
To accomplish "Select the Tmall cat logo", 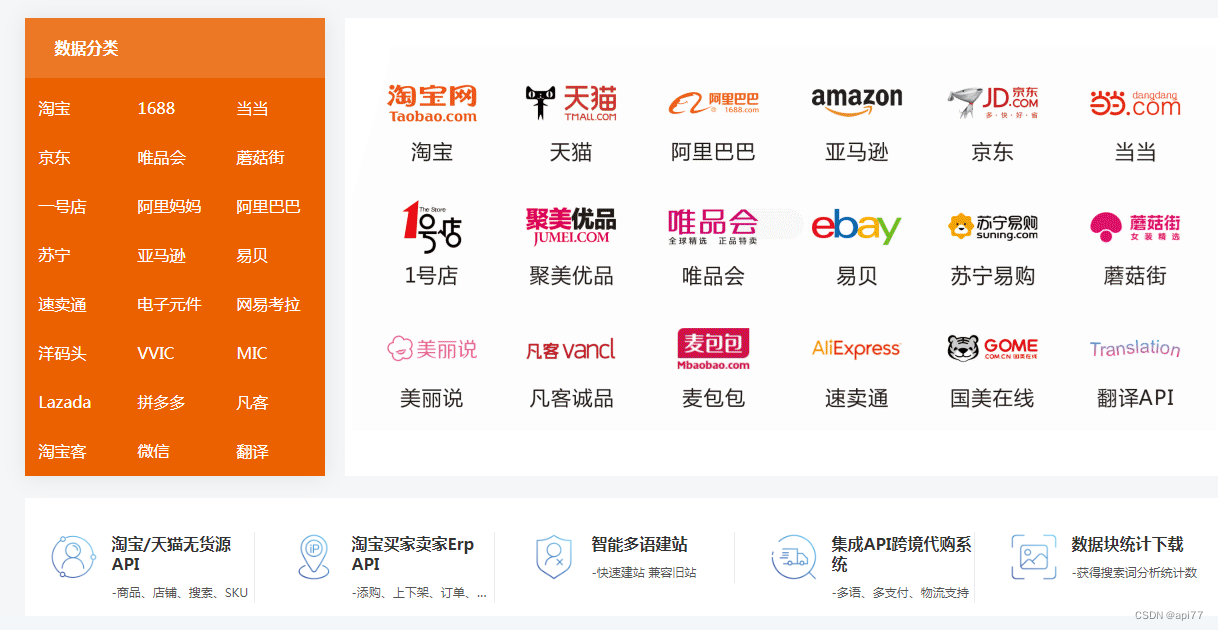I will (571, 103).
